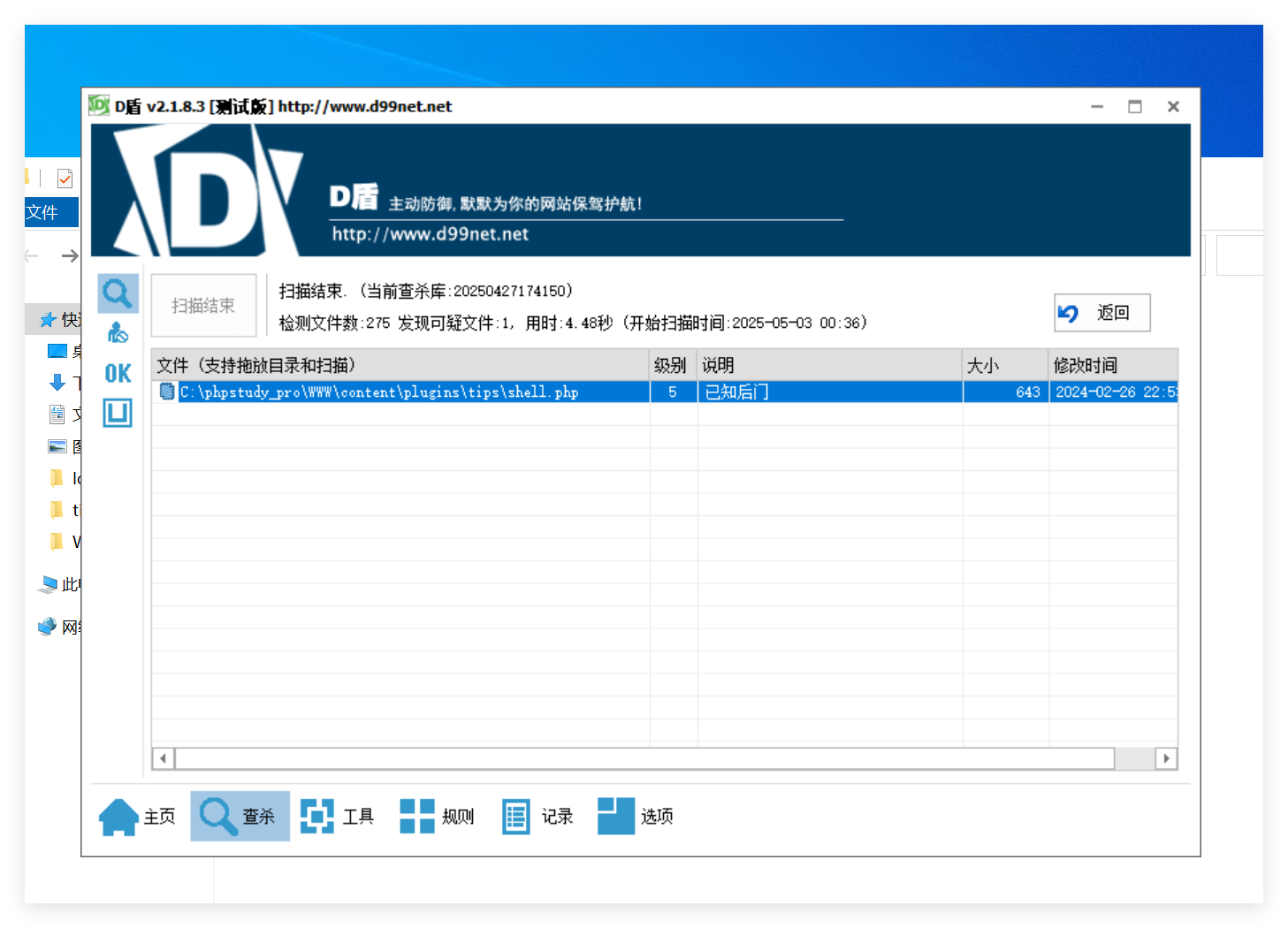
Task: Click the http://www.d99net.net banner link
Action: (x=431, y=234)
